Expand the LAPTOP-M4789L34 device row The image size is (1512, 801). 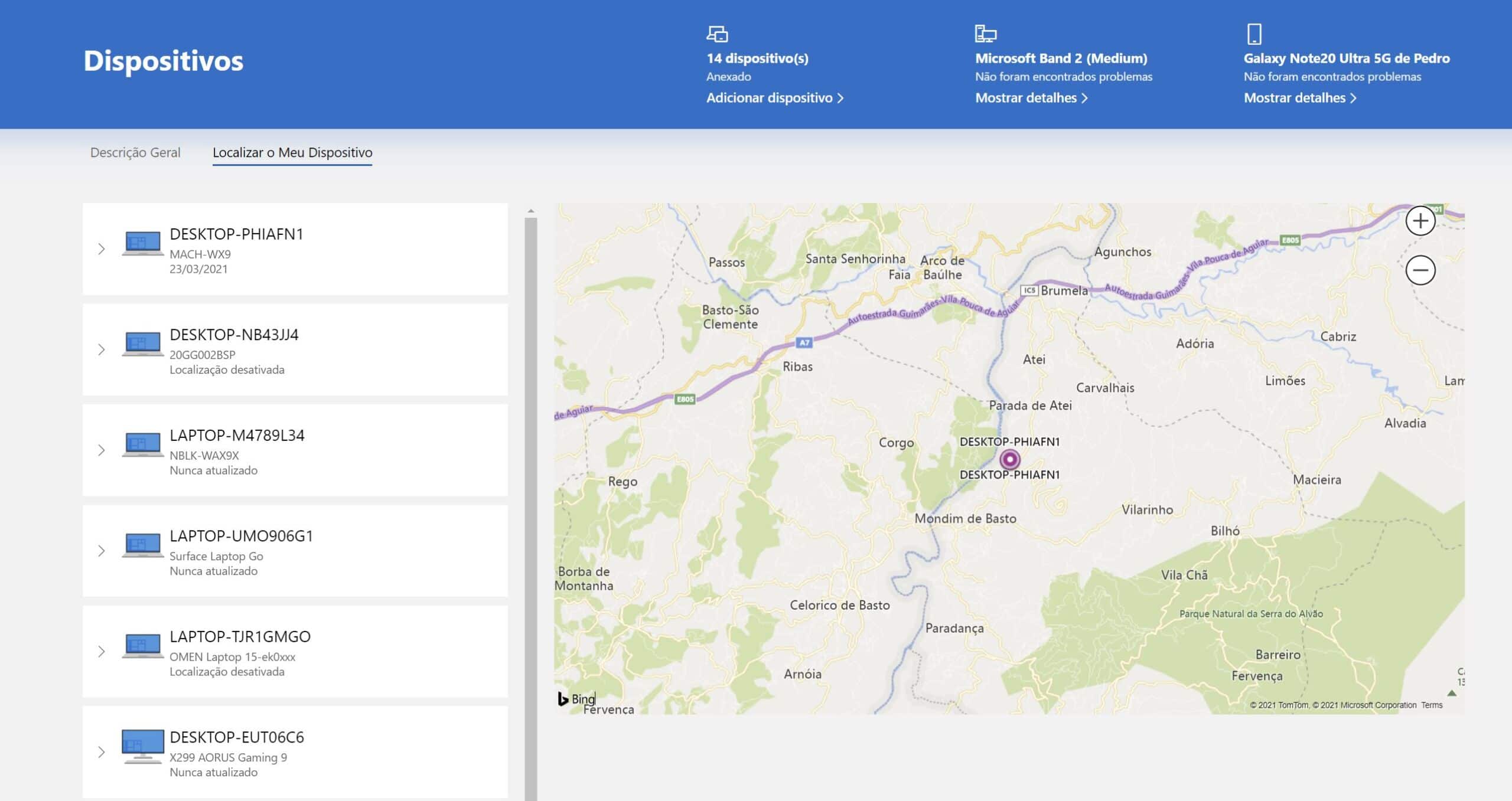pyautogui.click(x=102, y=450)
